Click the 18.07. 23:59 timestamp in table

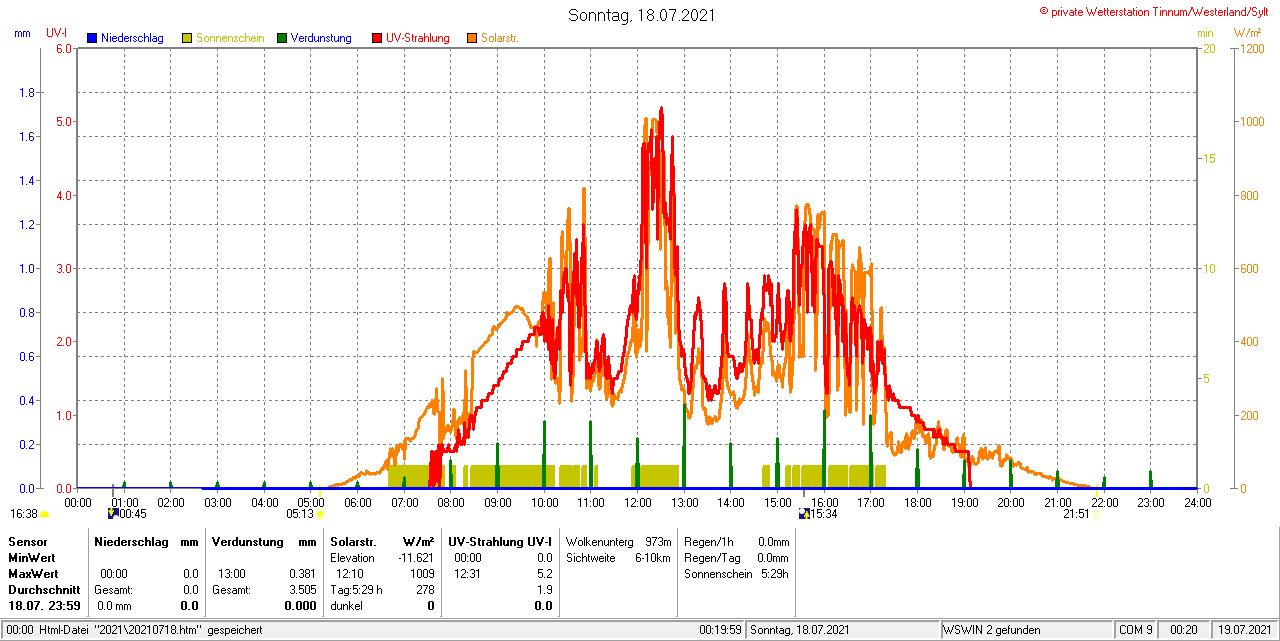tap(44, 606)
